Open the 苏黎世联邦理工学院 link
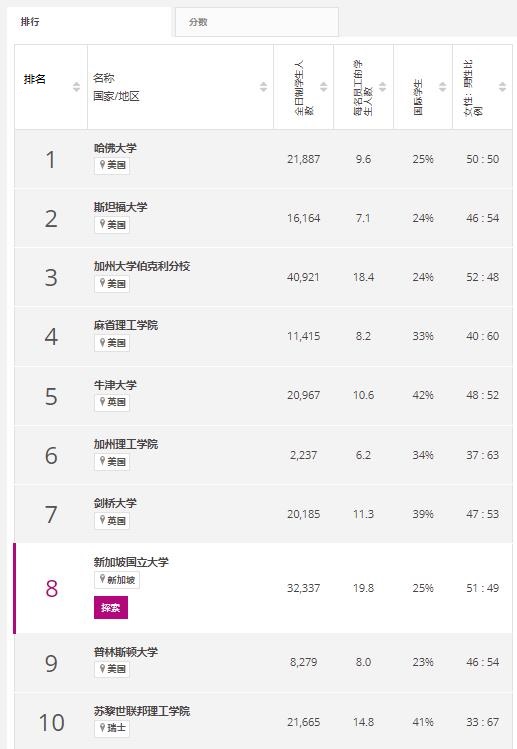The height and width of the screenshot is (749, 517). click(x=142, y=711)
